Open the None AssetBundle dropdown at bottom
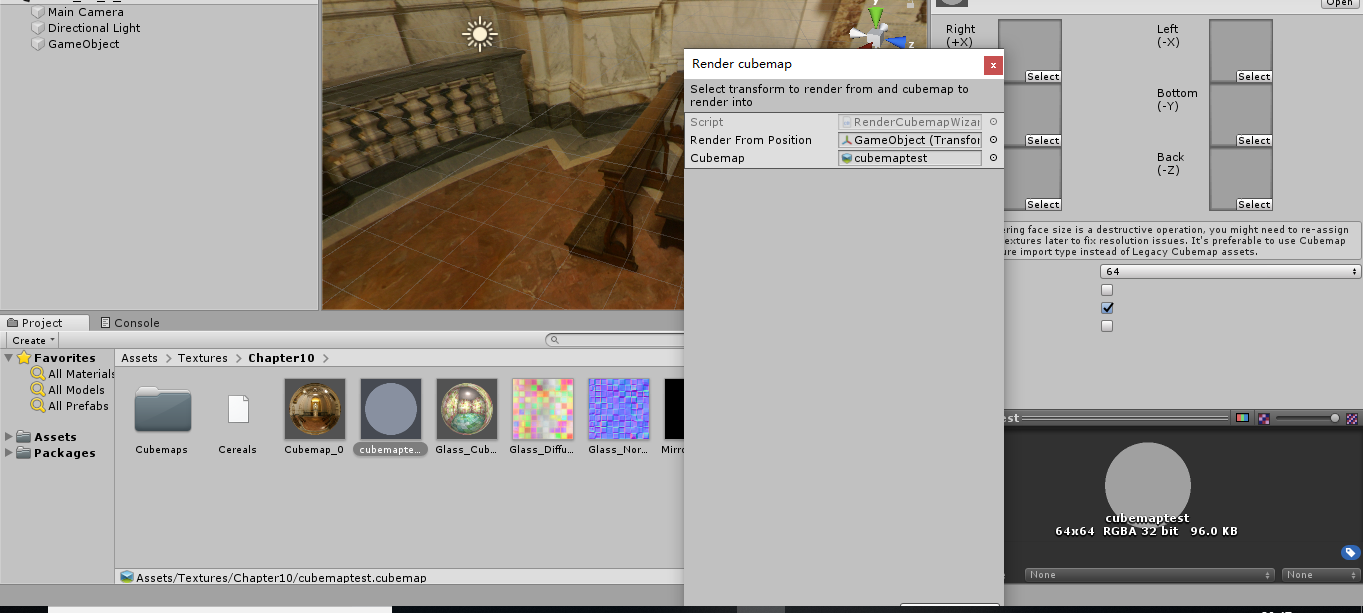This screenshot has height=613, width=1363. coord(1148,575)
